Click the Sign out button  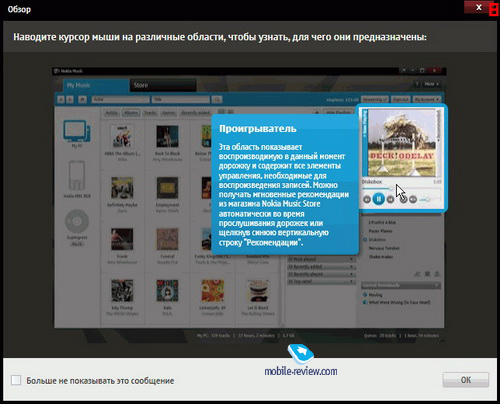coord(401,99)
